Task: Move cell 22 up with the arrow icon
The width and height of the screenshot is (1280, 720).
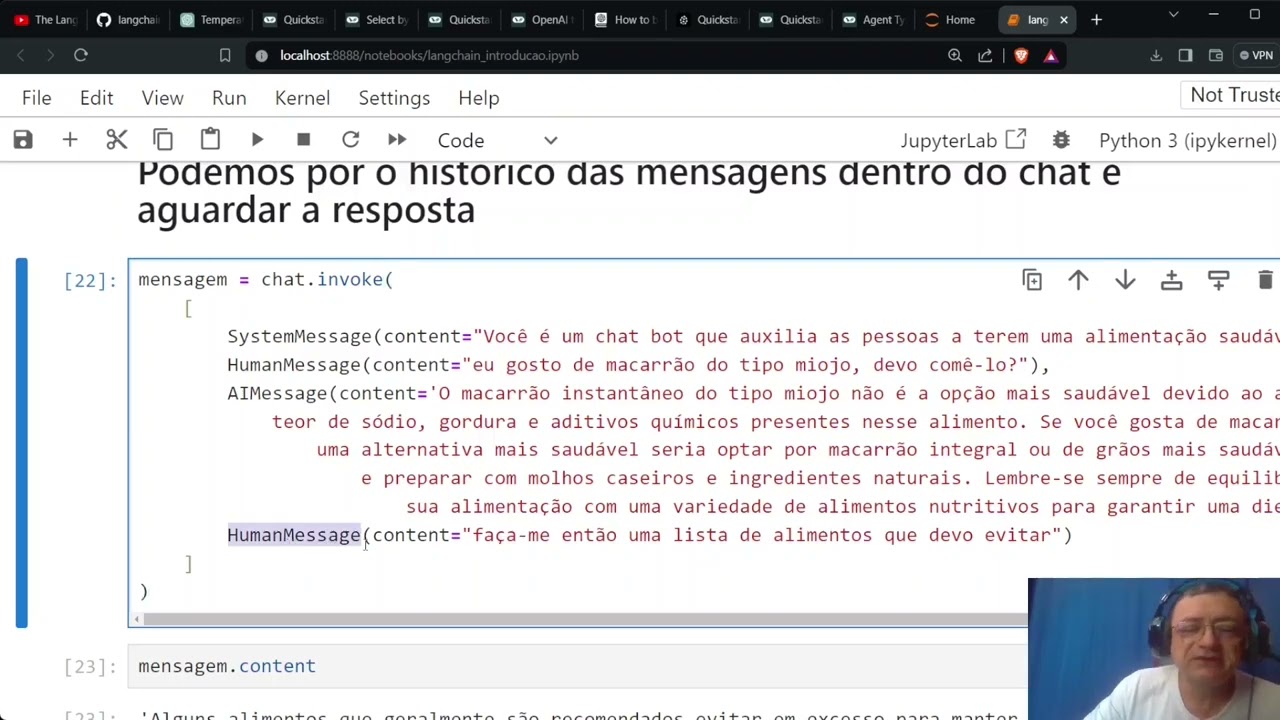Action: coord(1078,281)
